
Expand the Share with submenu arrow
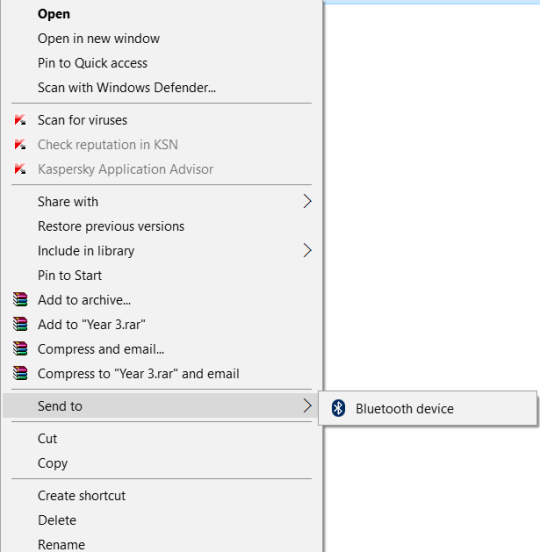click(307, 201)
